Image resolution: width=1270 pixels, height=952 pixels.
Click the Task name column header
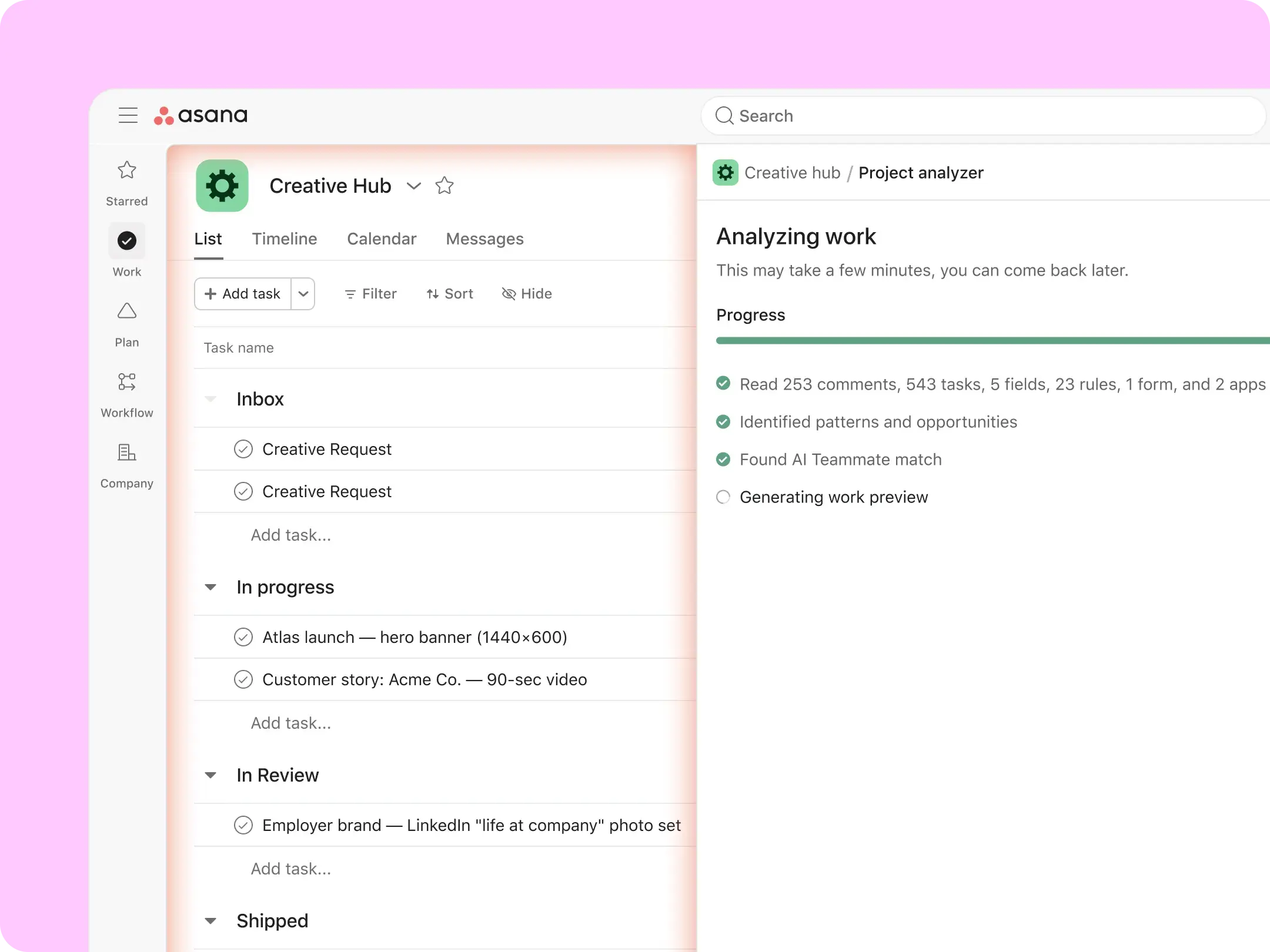pos(239,348)
